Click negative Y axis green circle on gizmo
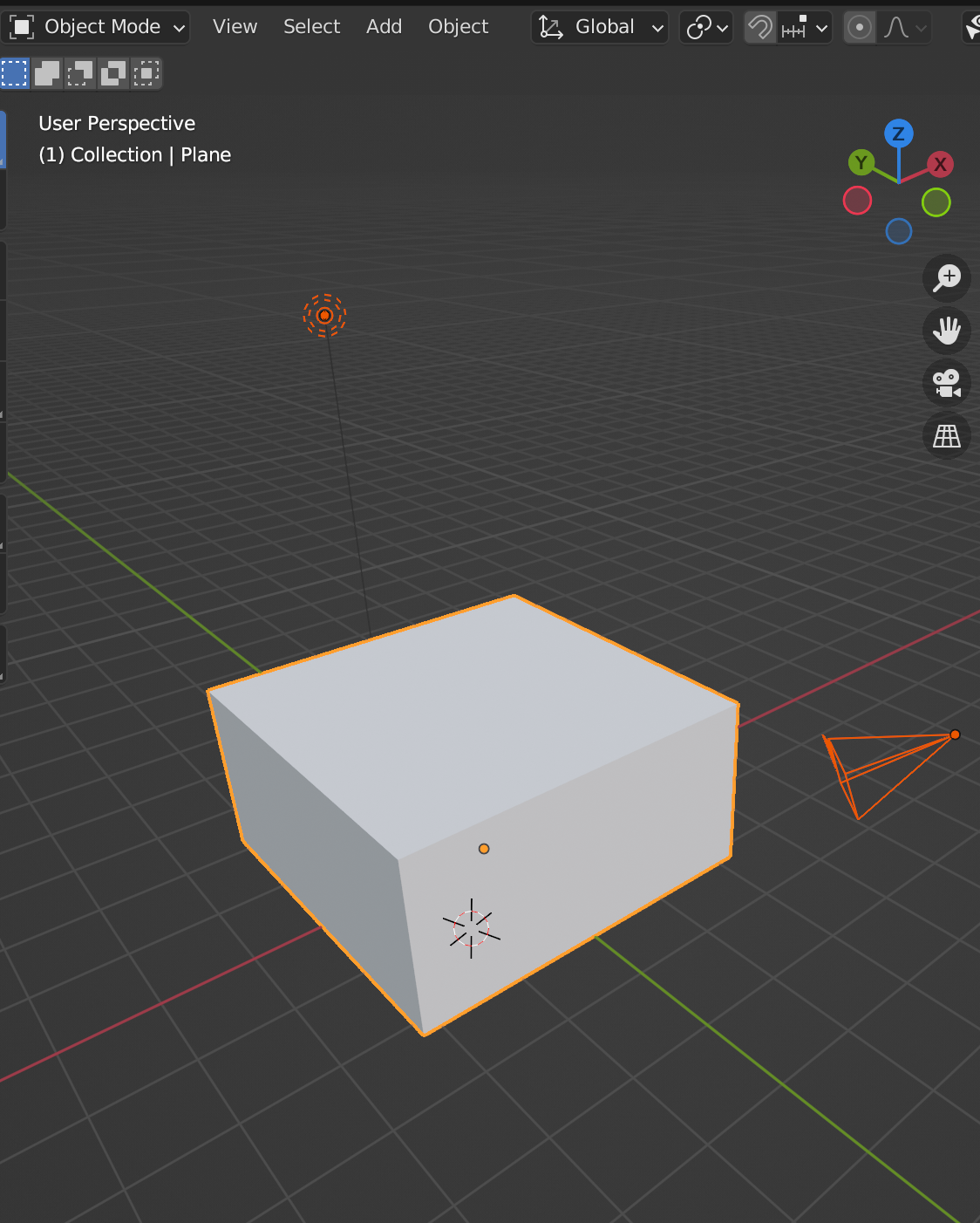The width and height of the screenshot is (980, 1223). [936, 202]
